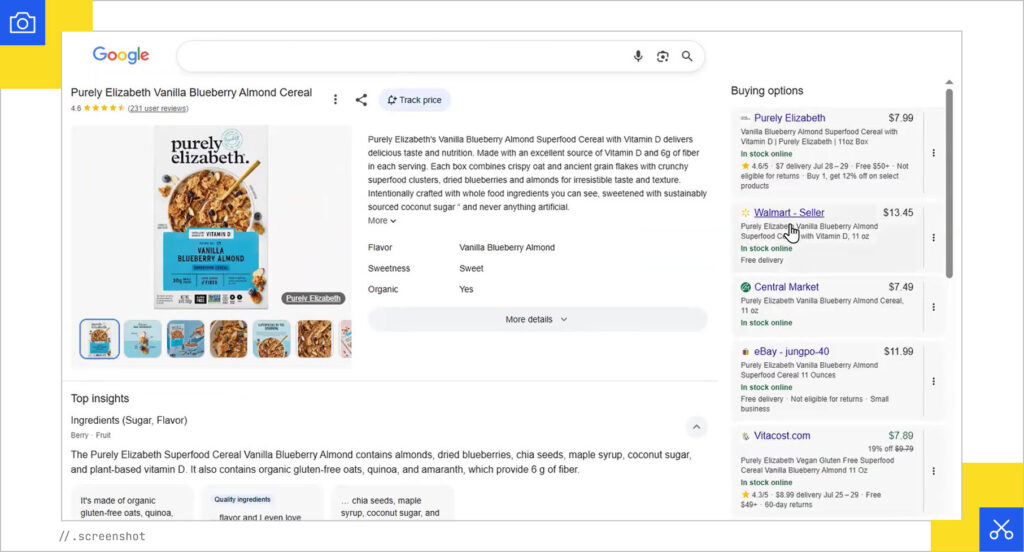Image resolution: width=1024 pixels, height=552 pixels.
Task: Open the Walmart - Seller link
Action: click(789, 213)
